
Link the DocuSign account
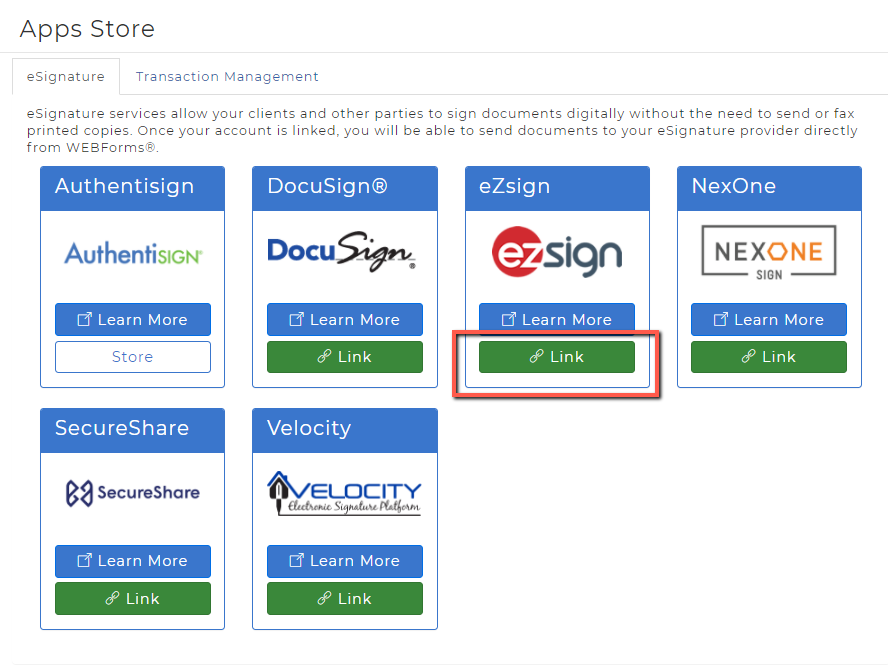[345, 357]
